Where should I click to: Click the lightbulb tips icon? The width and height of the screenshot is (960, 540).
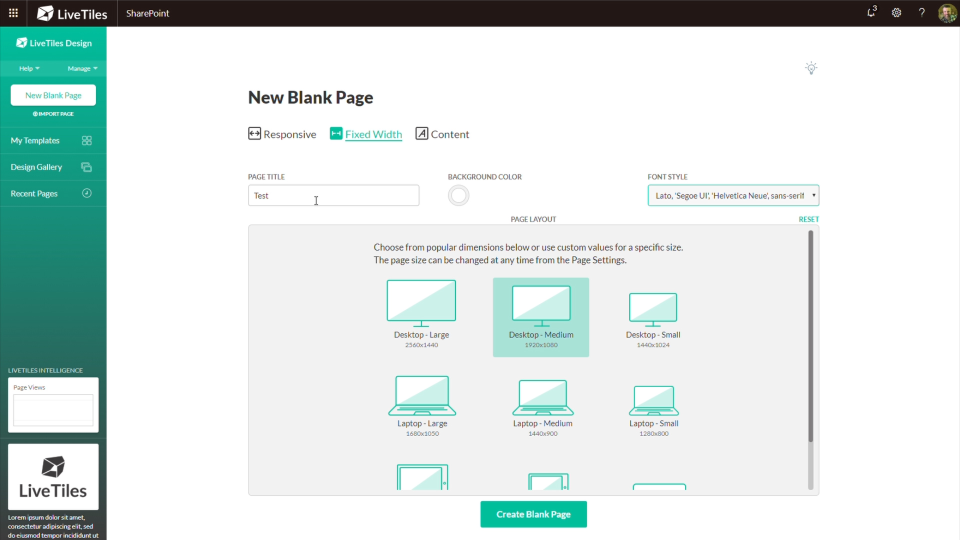click(x=811, y=68)
